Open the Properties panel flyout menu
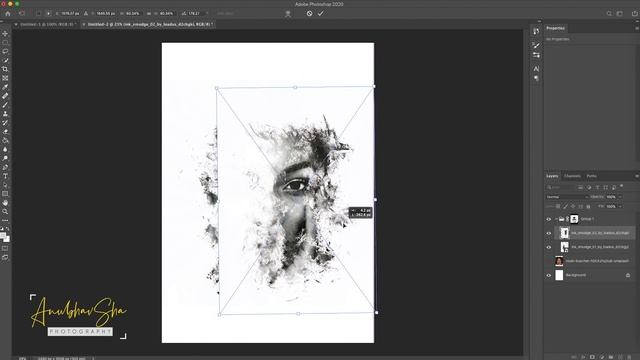 tap(637, 28)
